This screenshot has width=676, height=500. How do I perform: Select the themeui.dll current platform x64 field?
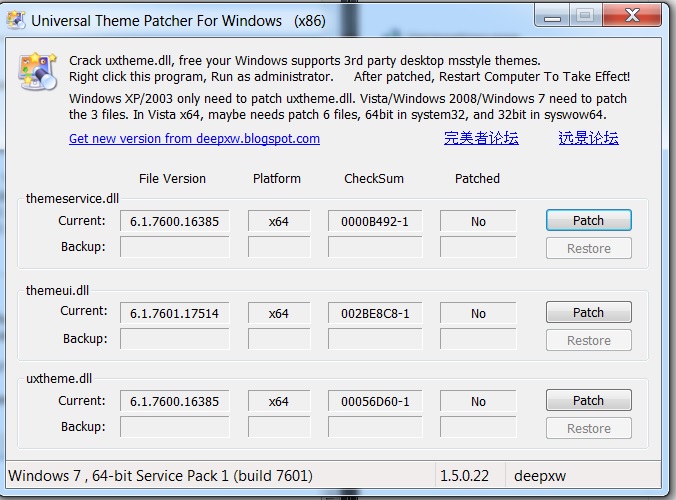coord(279,313)
